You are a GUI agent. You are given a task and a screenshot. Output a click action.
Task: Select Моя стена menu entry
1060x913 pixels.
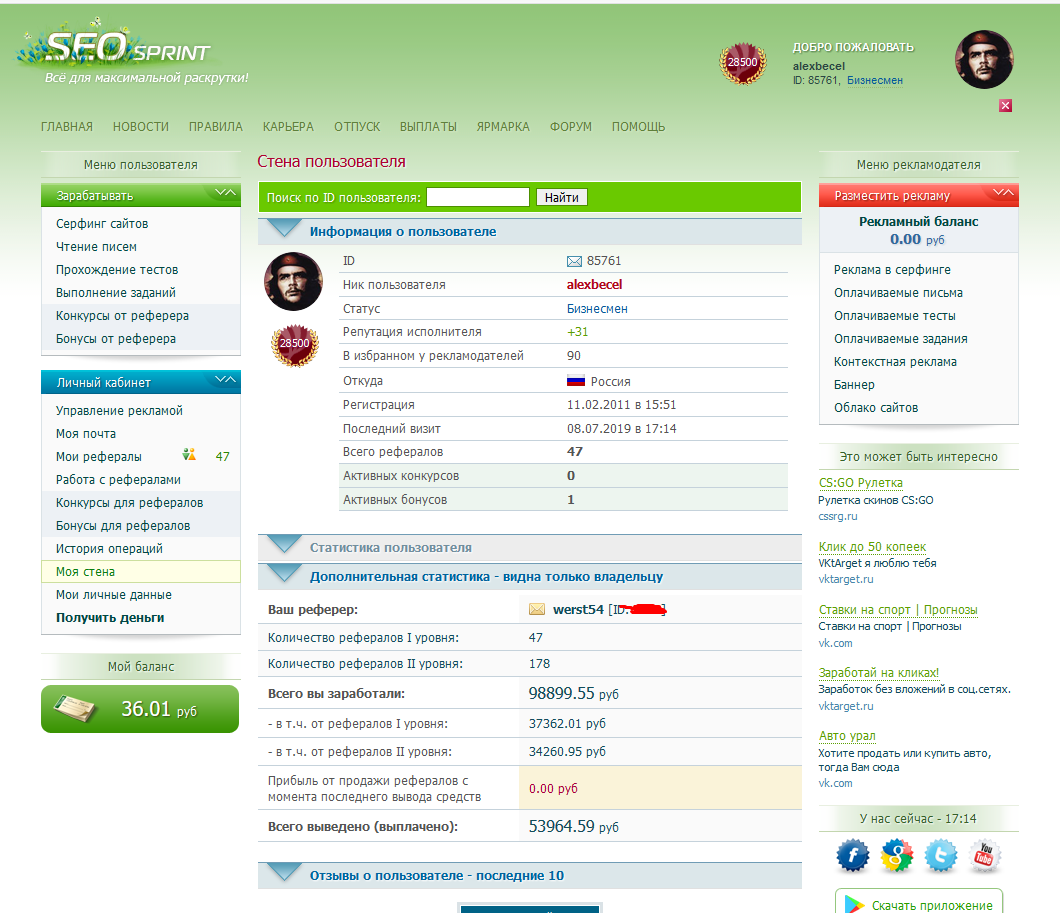(141, 572)
